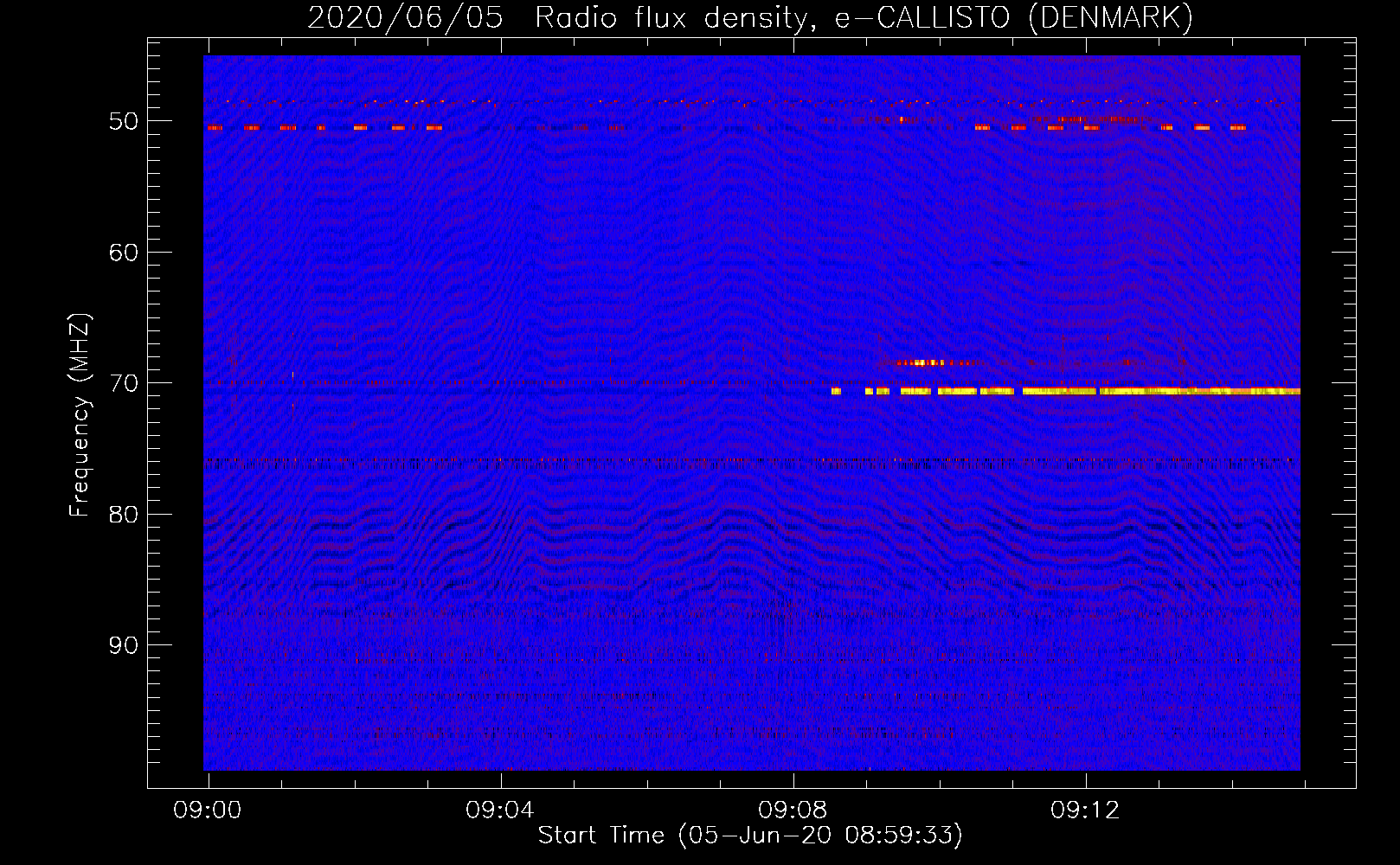Click the 'Start Time (05-Jun-20 08:59:33)' x-axis label
Image resolution: width=1400 pixels, height=865 pixels.
750,836
